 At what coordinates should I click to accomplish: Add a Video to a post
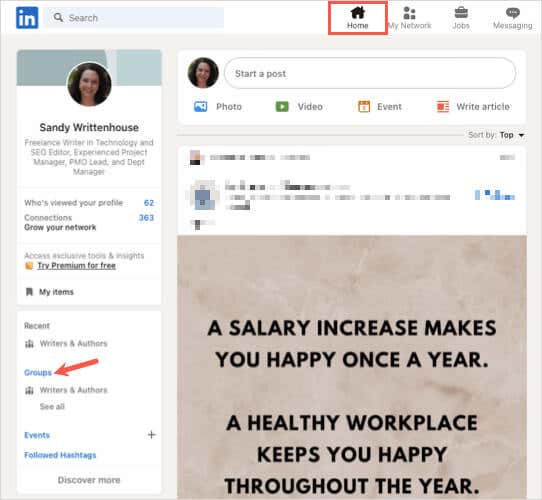(299, 107)
